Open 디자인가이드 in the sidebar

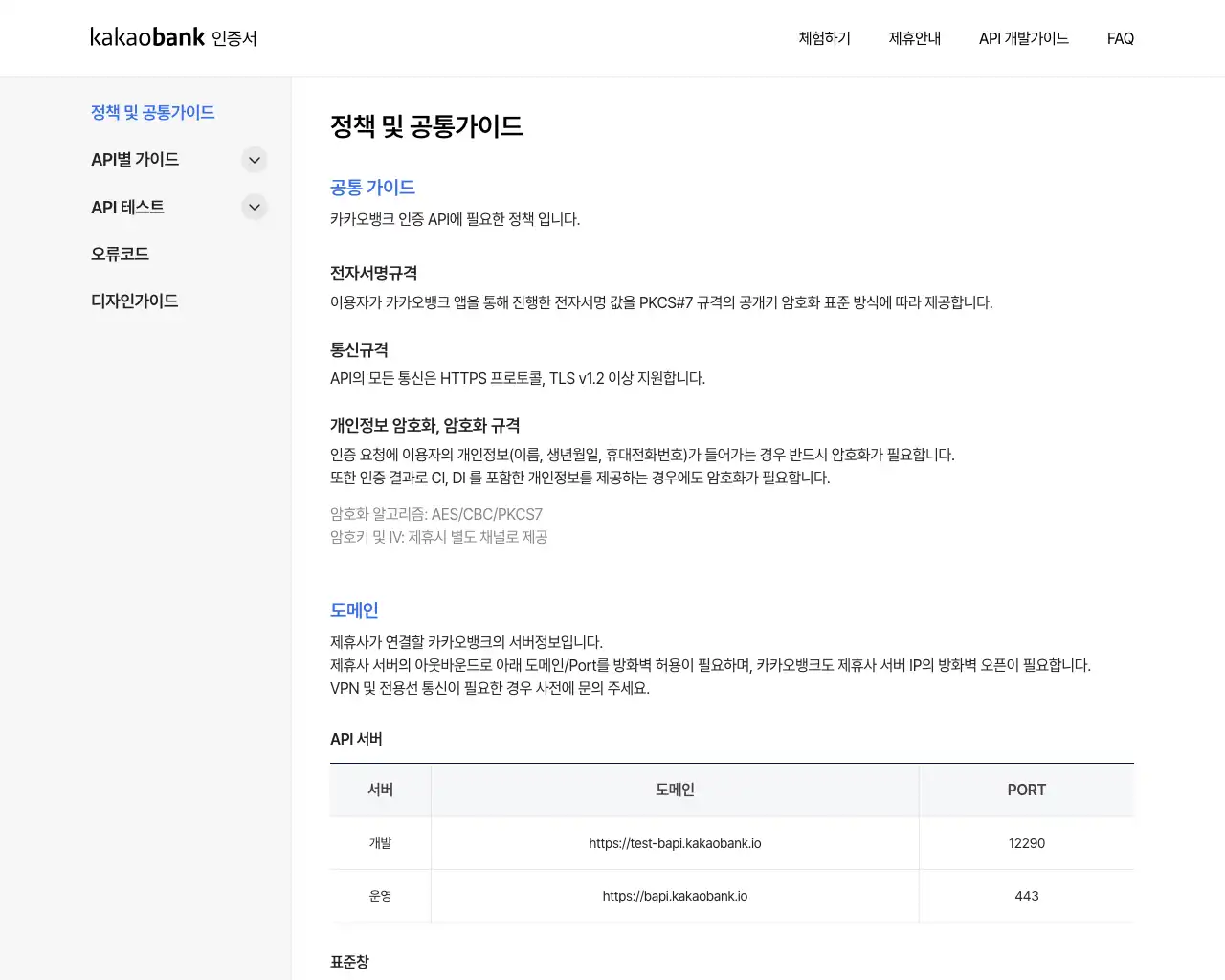(134, 301)
